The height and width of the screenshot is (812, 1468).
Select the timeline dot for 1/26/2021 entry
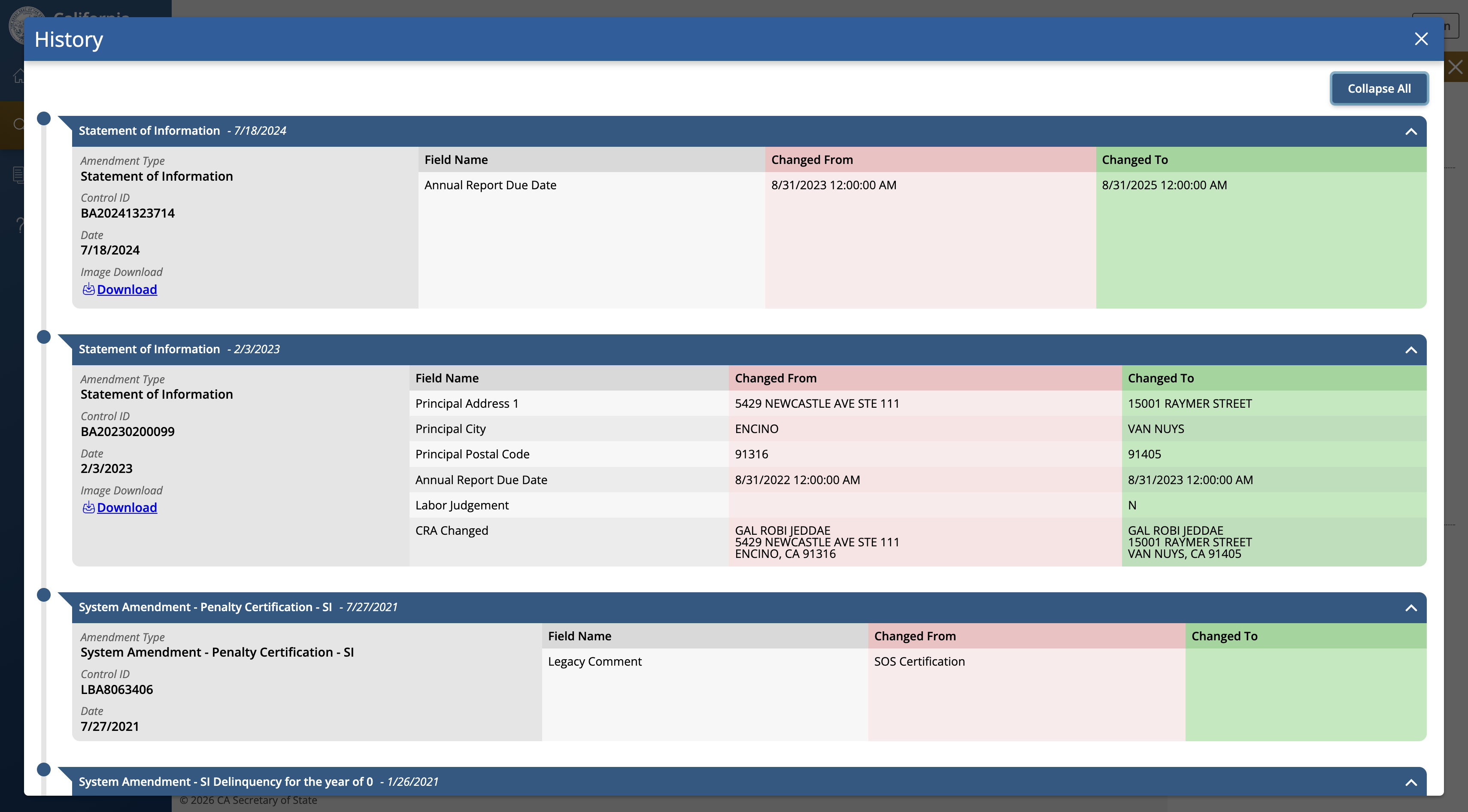tap(43, 769)
